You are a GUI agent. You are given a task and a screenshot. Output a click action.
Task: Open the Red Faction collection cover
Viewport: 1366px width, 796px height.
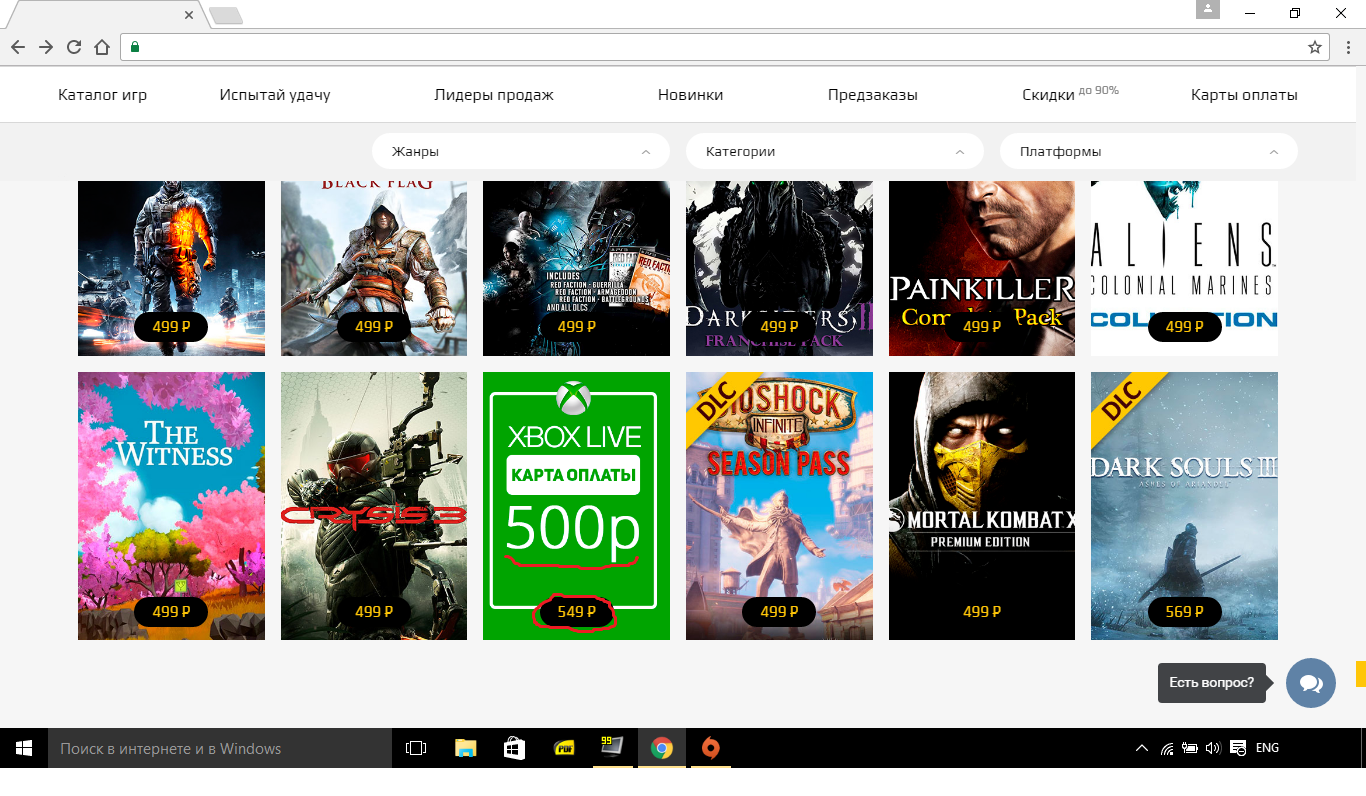click(x=576, y=268)
